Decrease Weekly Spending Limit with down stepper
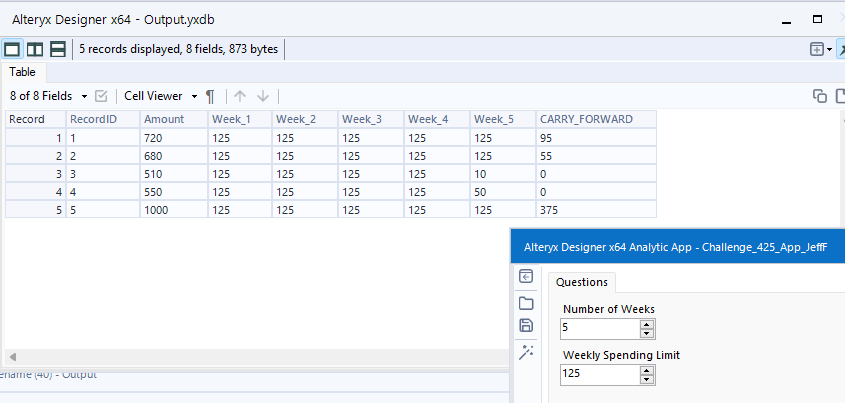 tap(647, 379)
